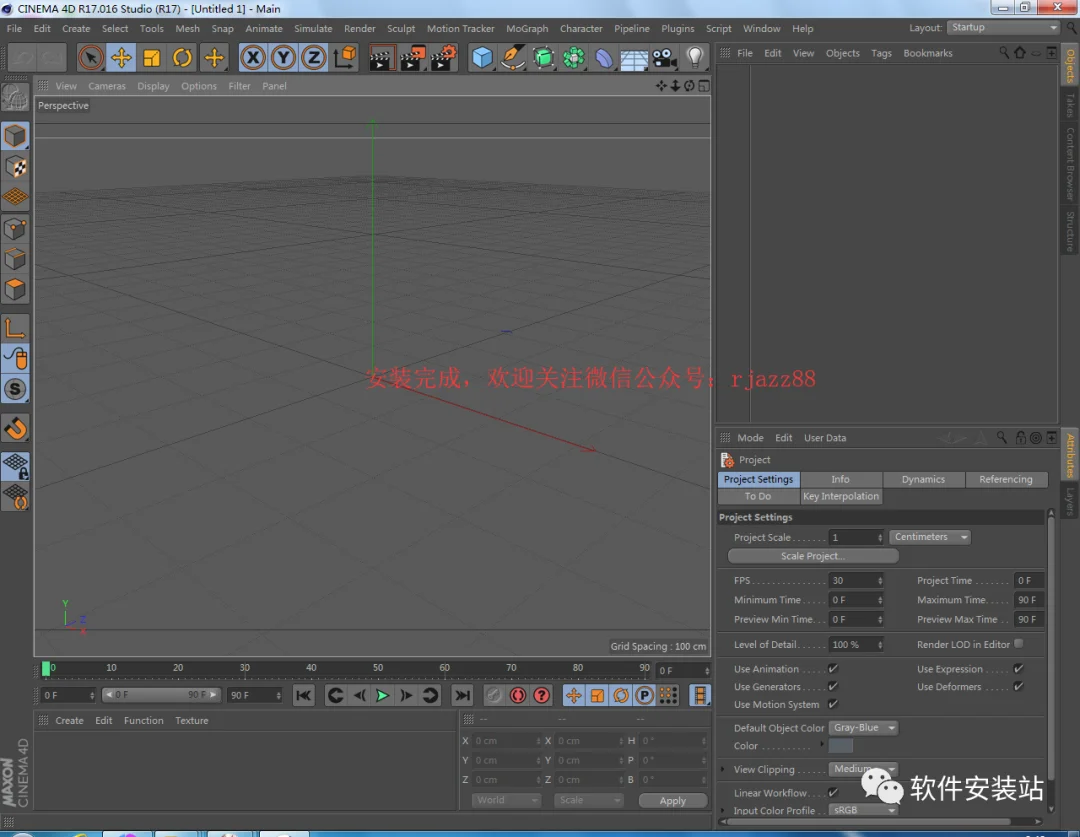The image size is (1080, 837).
Task: Toggle Use Animation checkbox
Action: 833,668
